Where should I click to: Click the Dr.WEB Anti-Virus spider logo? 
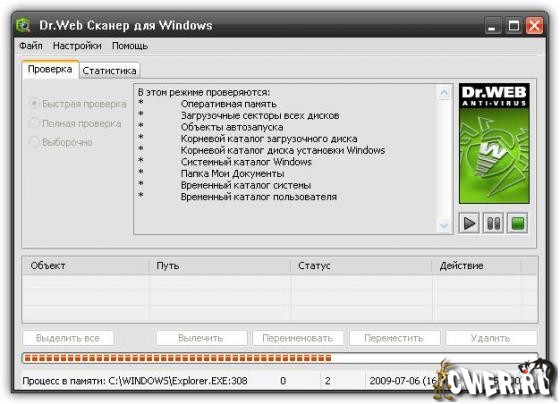pos(494,144)
